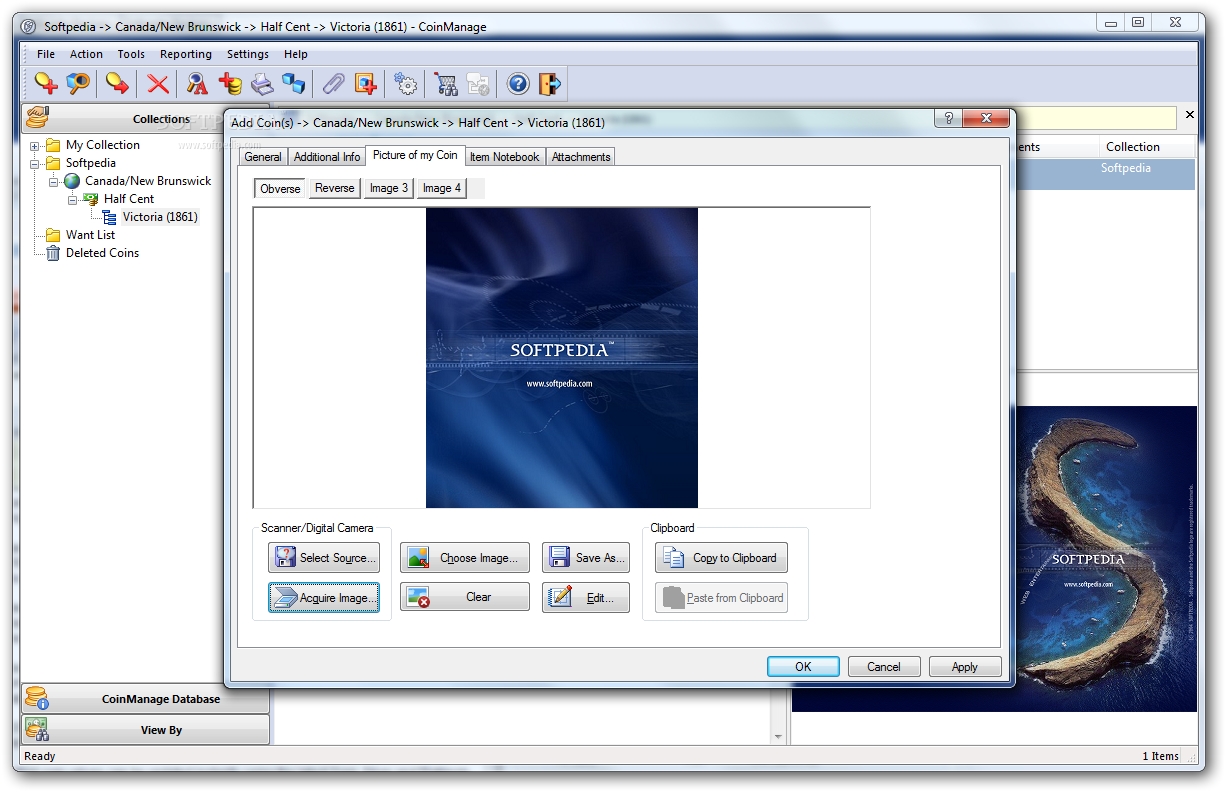This screenshot has width=1226, height=792.
Task: Switch to the General tab
Action: click(263, 157)
